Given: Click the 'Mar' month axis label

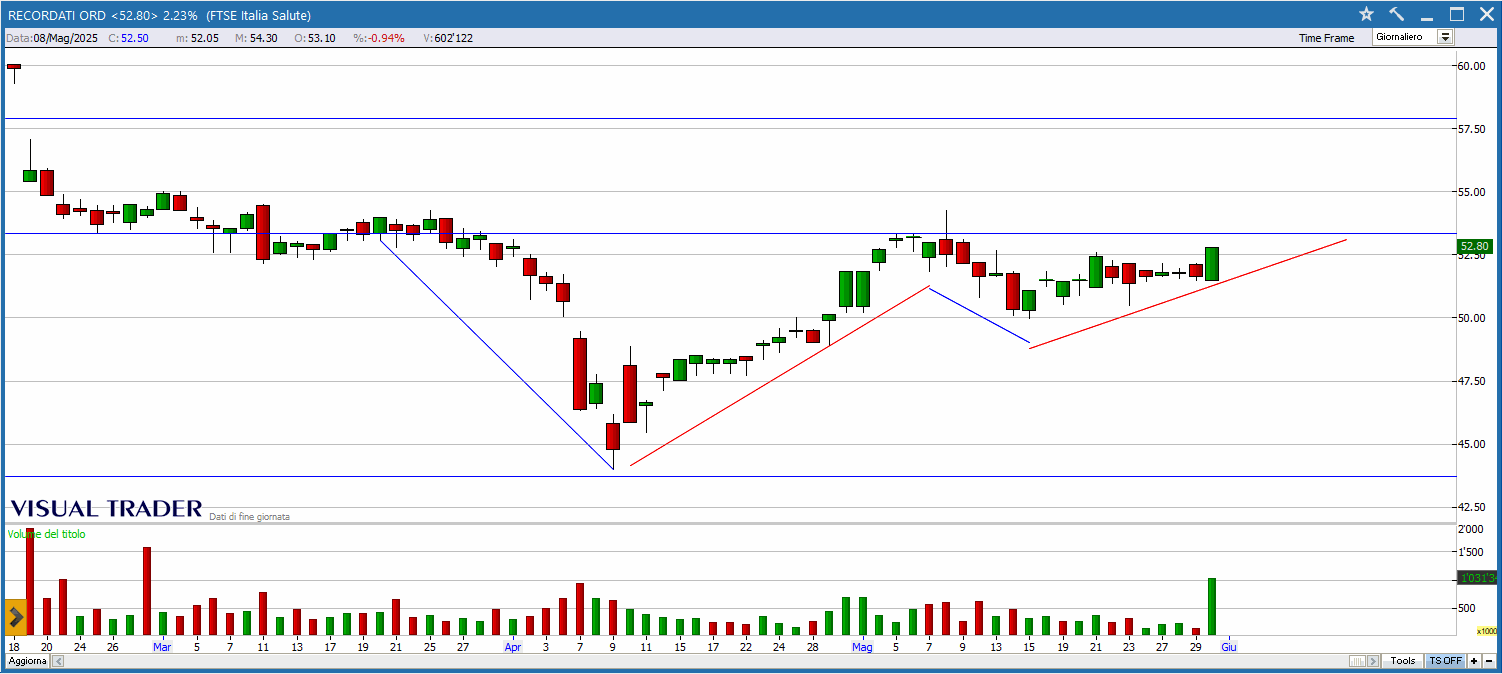Looking at the screenshot, I should tap(162, 647).
